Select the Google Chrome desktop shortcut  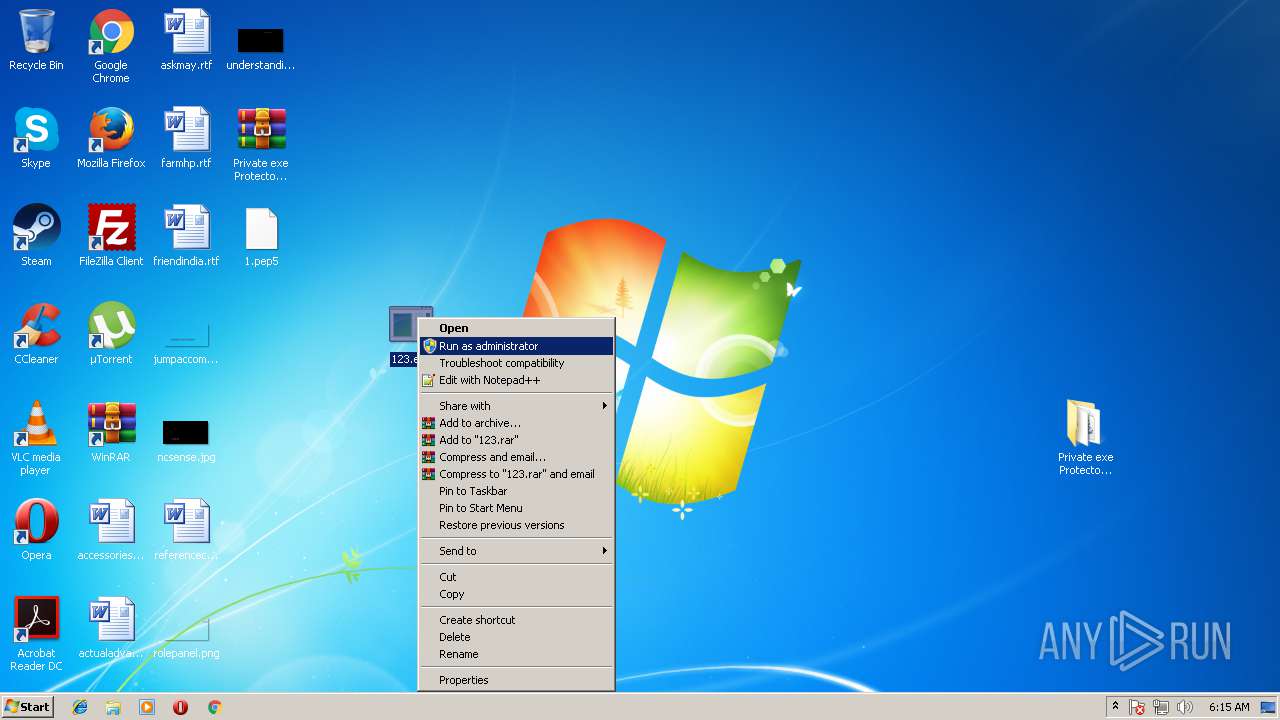(111, 46)
